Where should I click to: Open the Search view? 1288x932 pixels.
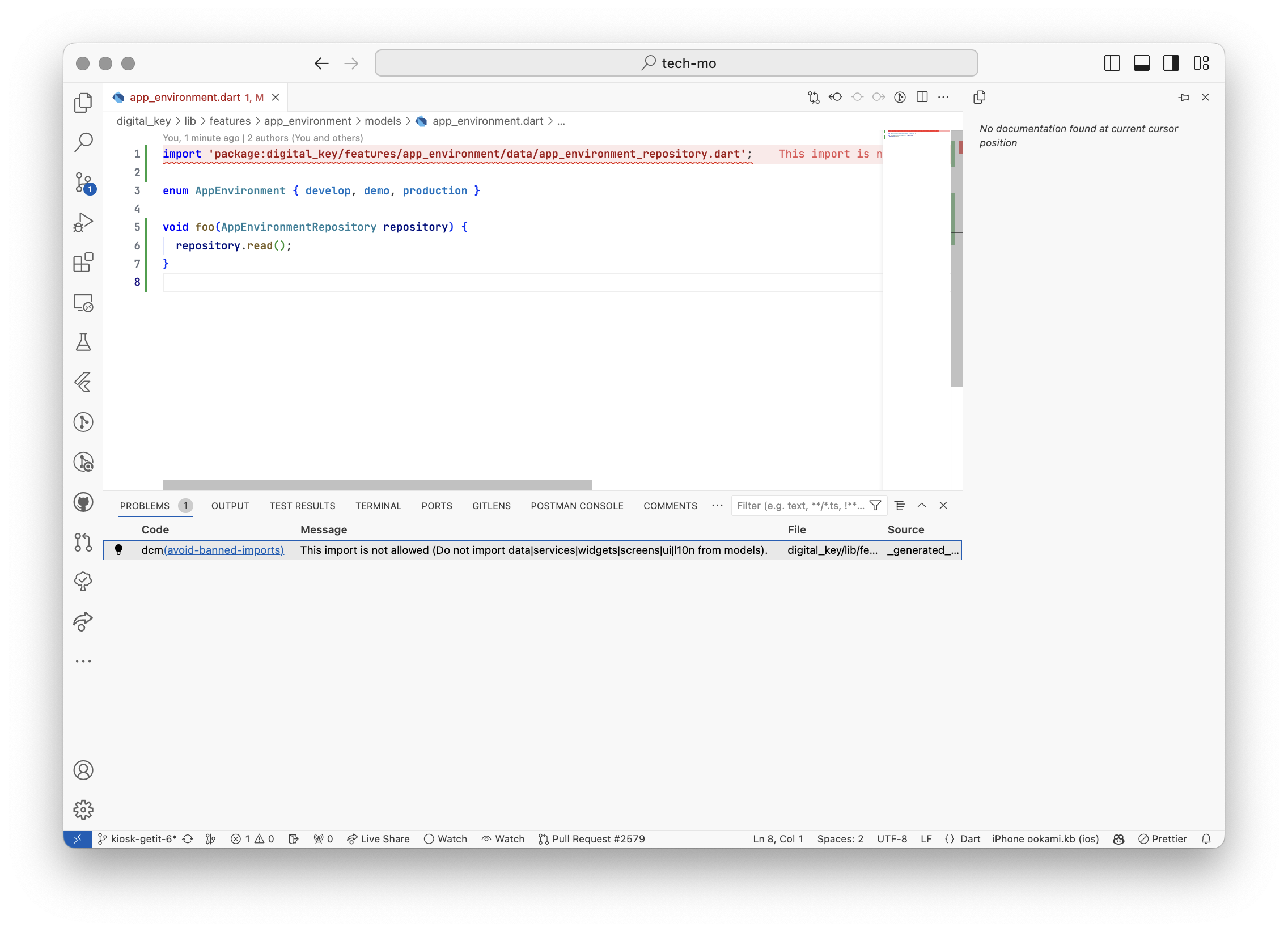coord(83,142)
